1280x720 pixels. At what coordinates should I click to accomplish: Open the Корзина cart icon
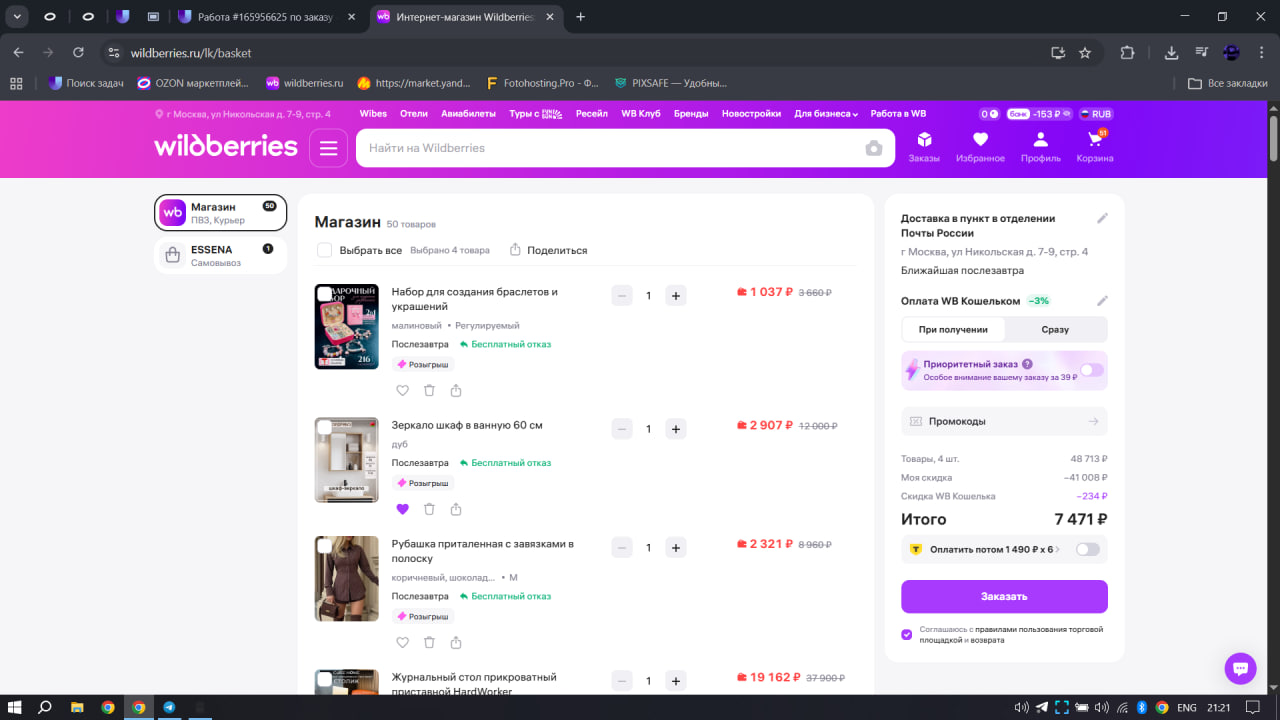coord(1095,147)
